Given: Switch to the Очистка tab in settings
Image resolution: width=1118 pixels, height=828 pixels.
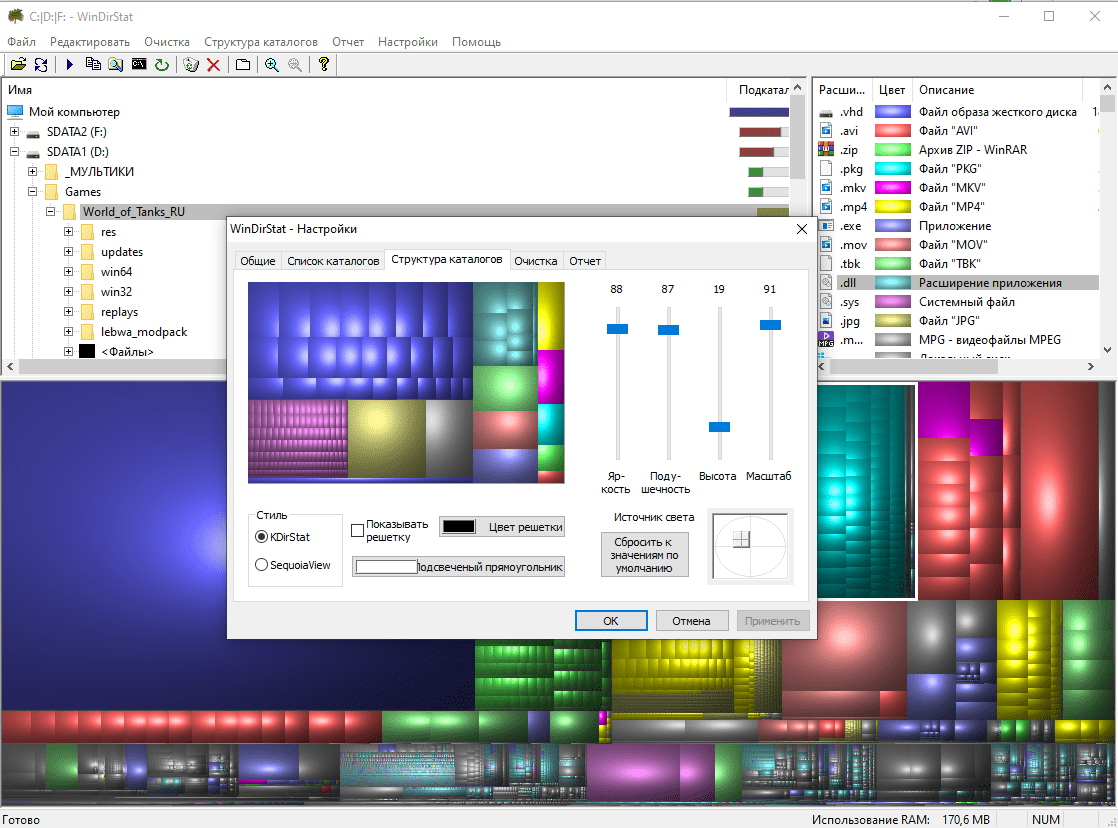Looking at the screenshot, I should [535, 261].
